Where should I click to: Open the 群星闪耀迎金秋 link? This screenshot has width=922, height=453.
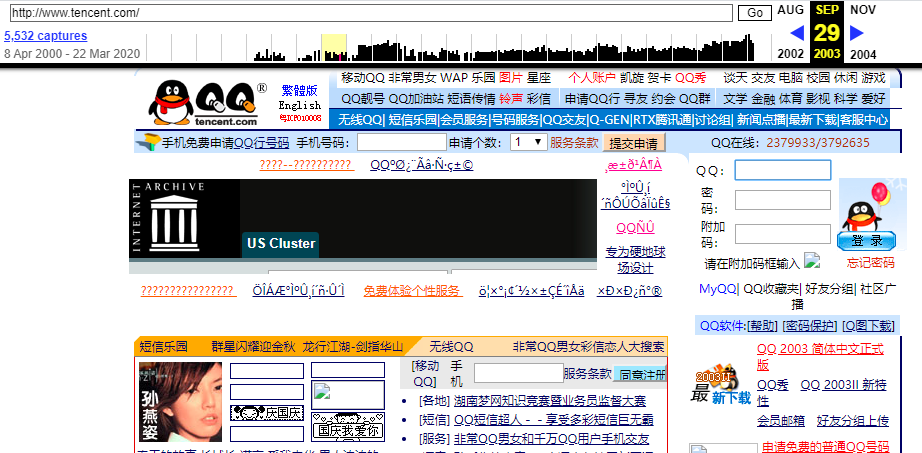coord(253,347)
